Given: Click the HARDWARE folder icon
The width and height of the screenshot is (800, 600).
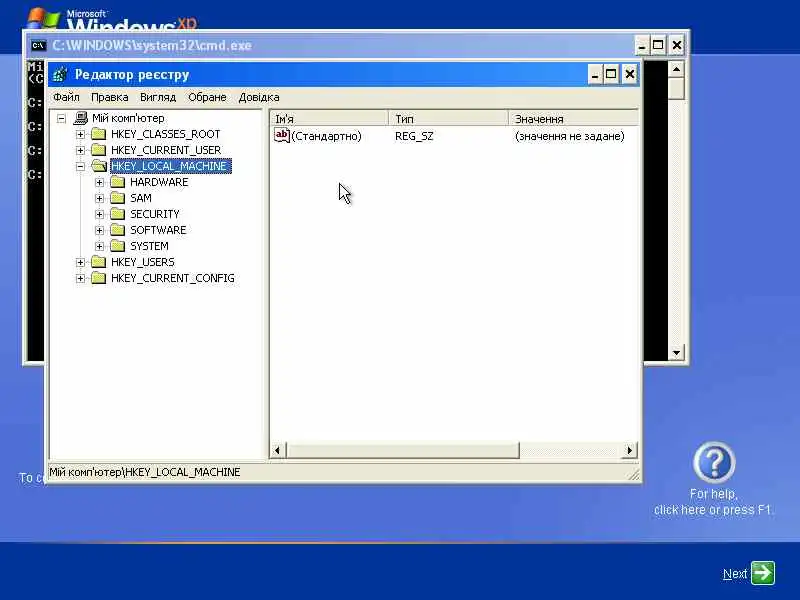Looking at the screenshot, I should pyautogui.click(x=118, y=182).
